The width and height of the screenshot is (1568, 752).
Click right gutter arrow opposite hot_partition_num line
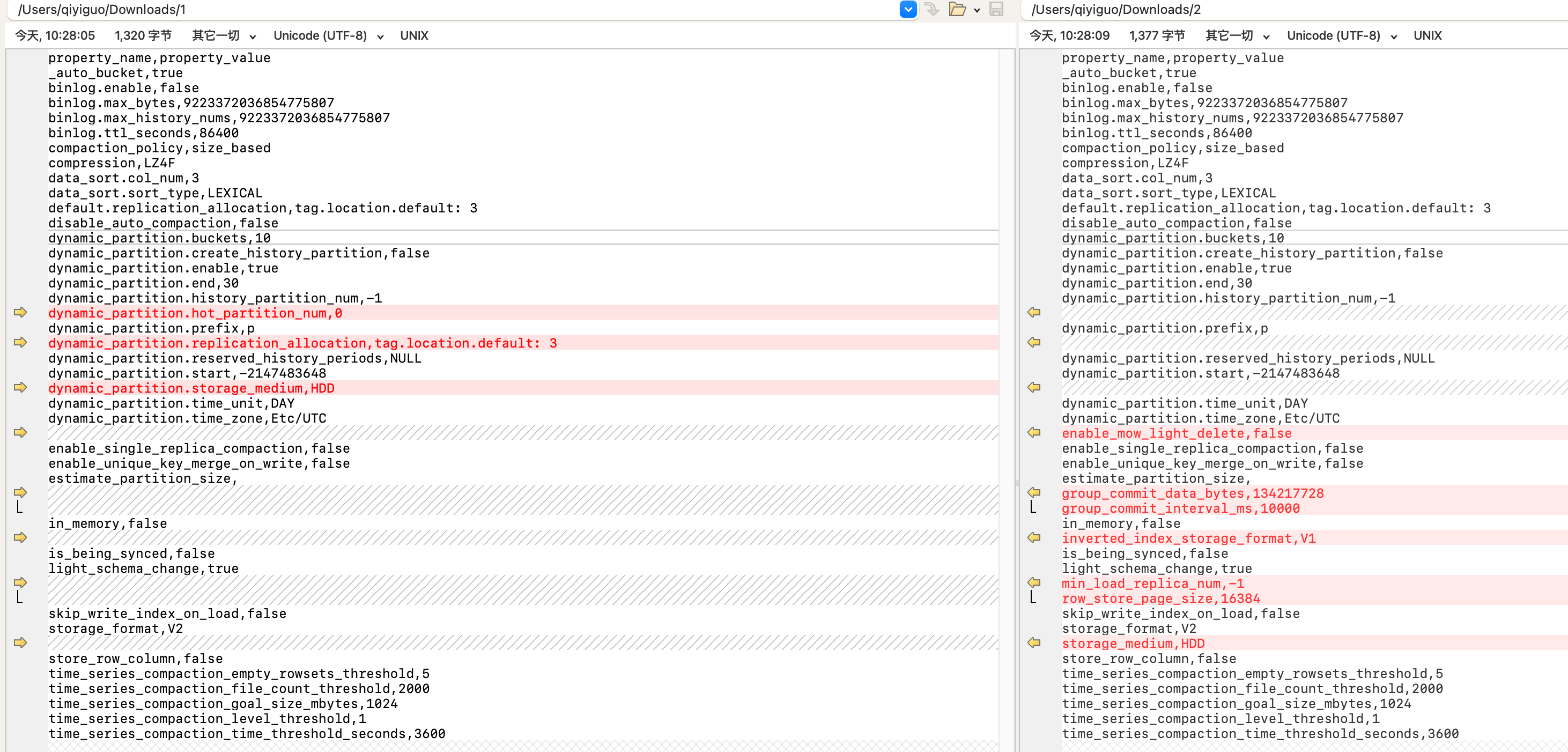(x=1034, y=312)
